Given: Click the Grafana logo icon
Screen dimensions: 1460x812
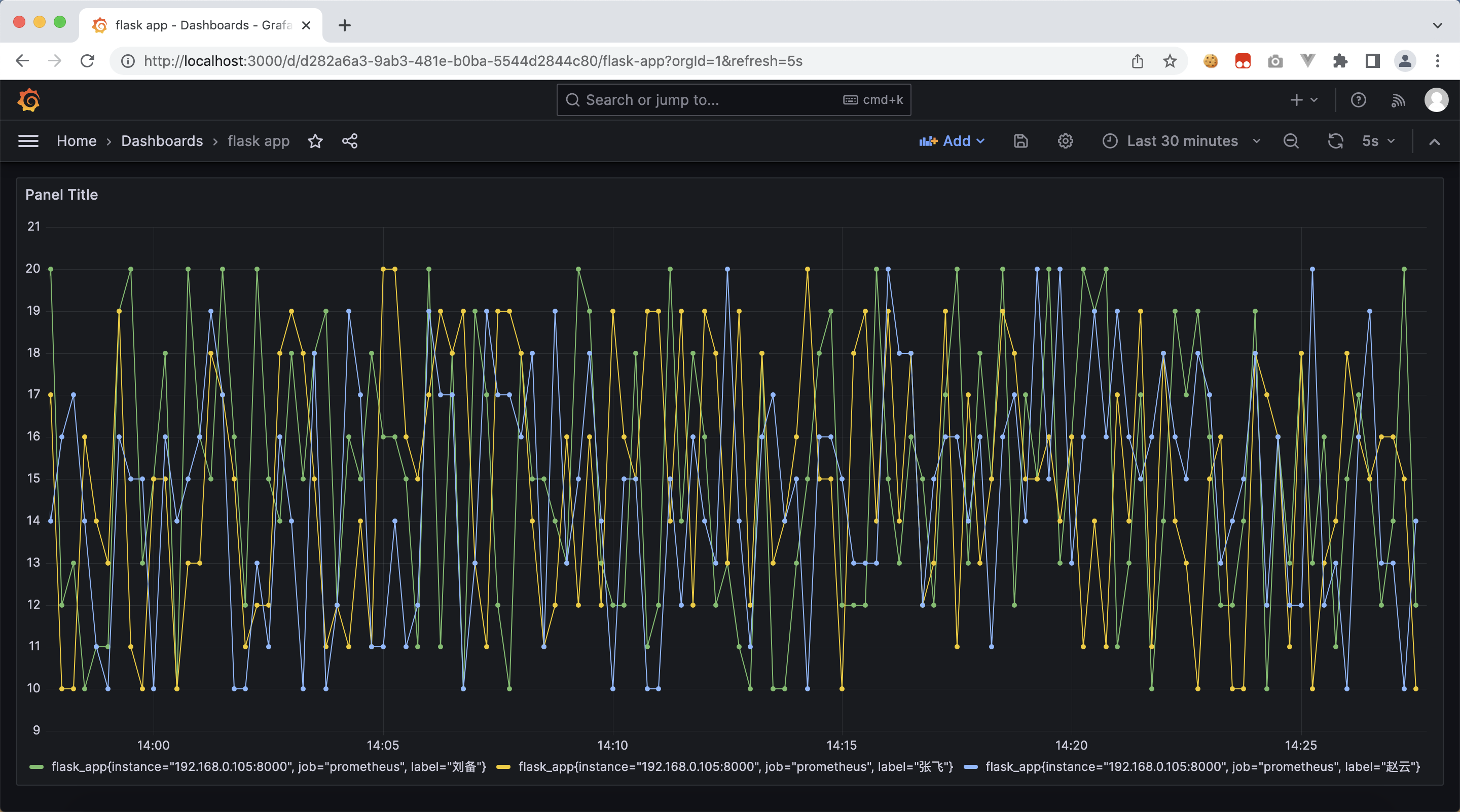Looking at the screenshot, I should click(28, 100).
